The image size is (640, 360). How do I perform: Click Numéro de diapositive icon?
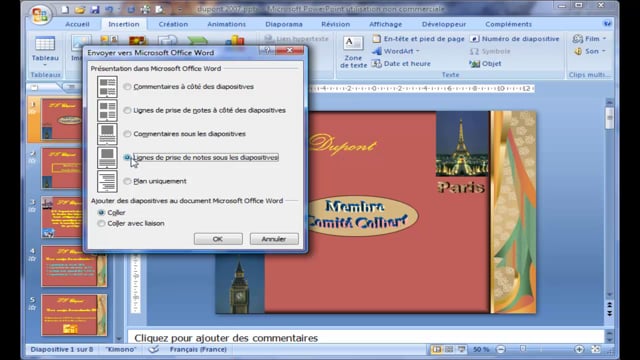pyautogui.click(x=474, y=39)
